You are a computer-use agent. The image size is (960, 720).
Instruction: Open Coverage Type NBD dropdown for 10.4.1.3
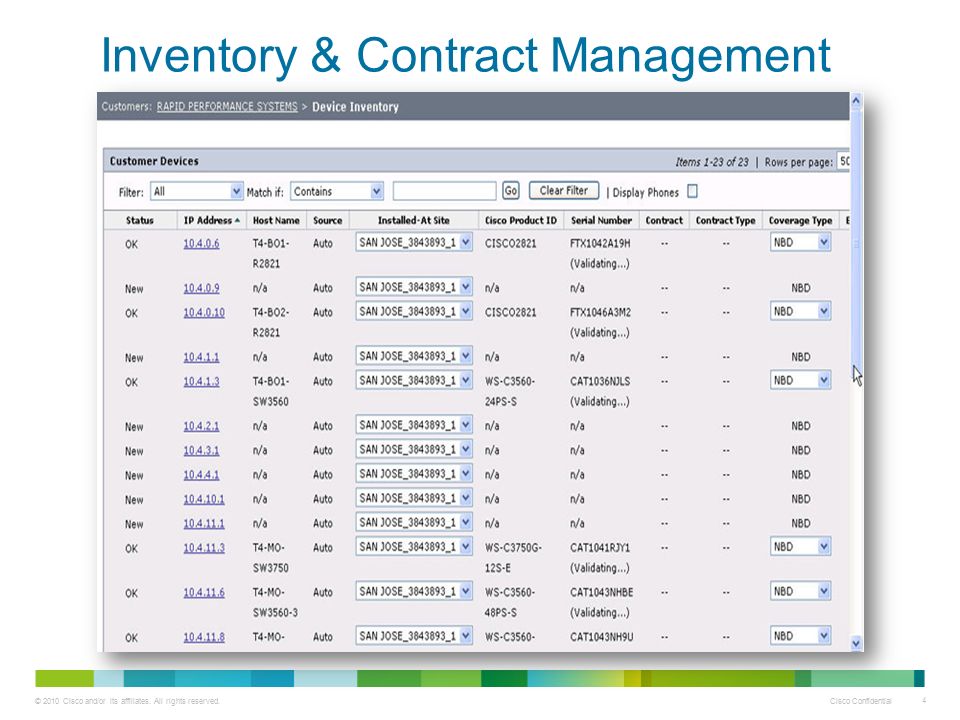[x=800, y=381]
